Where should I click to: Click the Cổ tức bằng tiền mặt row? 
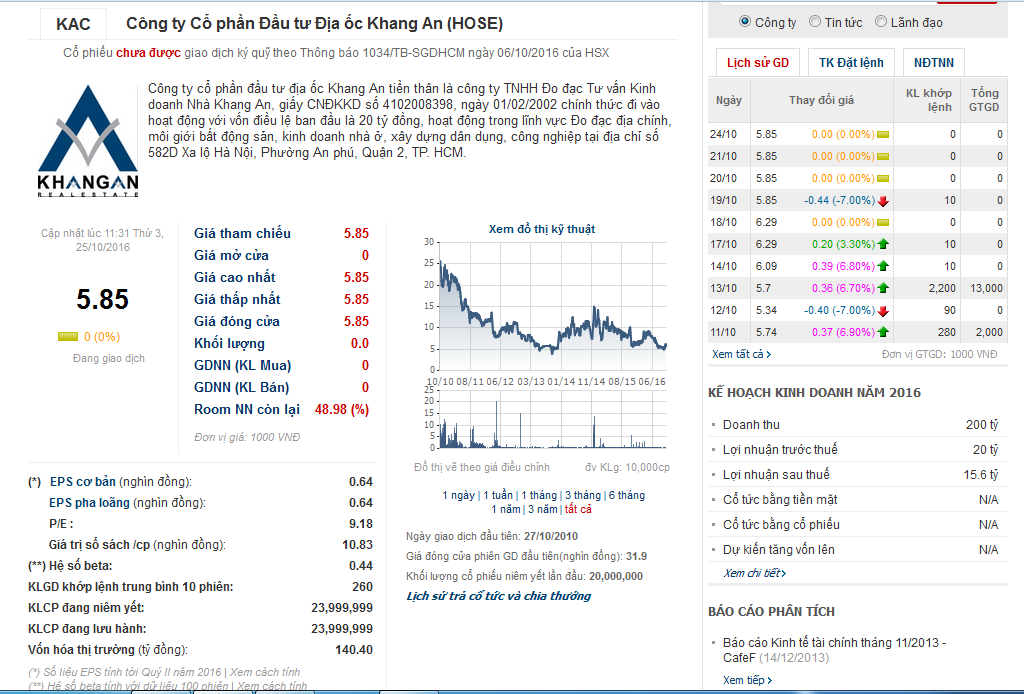tap(856, 499)
